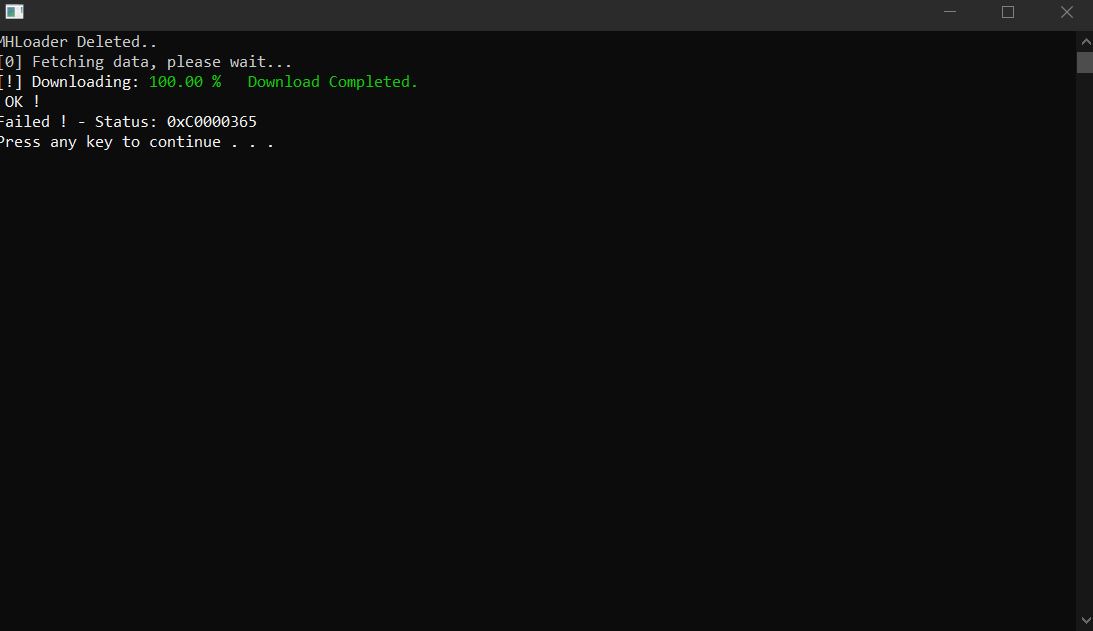Image resolution: width=1093 pixels, height=631 pixels.
Task: Click the green 'Download Completed.' message
Action: tap(333, 82)
